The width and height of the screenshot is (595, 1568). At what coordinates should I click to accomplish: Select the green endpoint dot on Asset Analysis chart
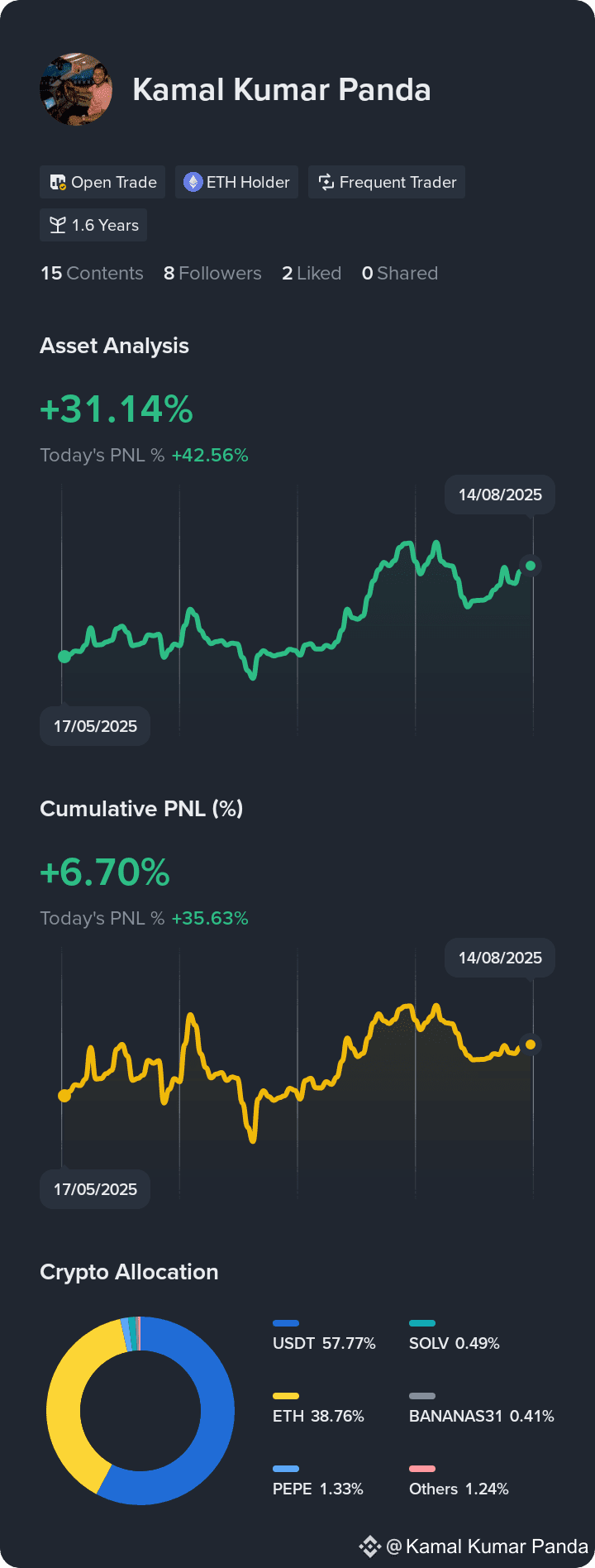pyautogui.click(x=531, y=566)
